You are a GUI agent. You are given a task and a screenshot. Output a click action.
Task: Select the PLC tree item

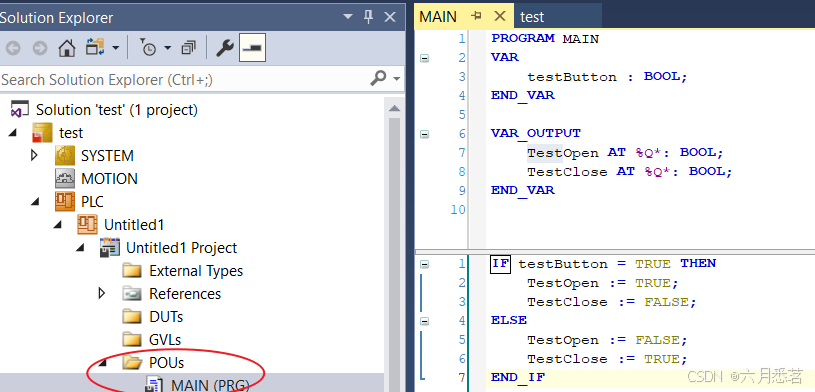coord(93,201)
